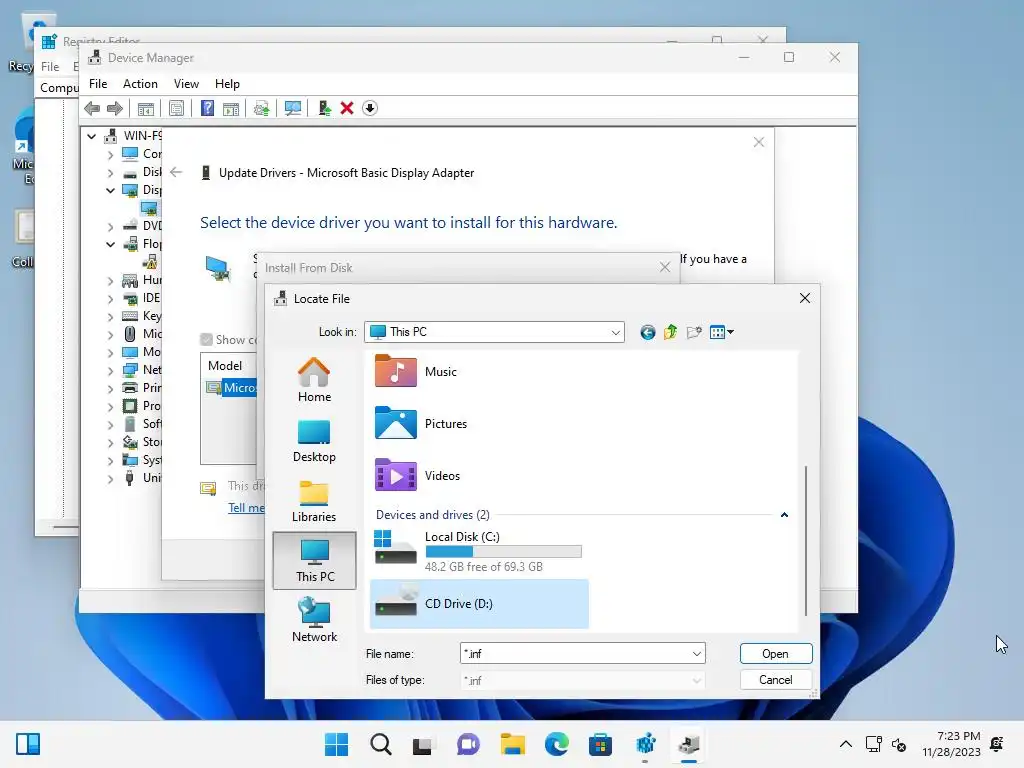
Task: Go to last folder visited in Locate File
Action: point(647,332)
